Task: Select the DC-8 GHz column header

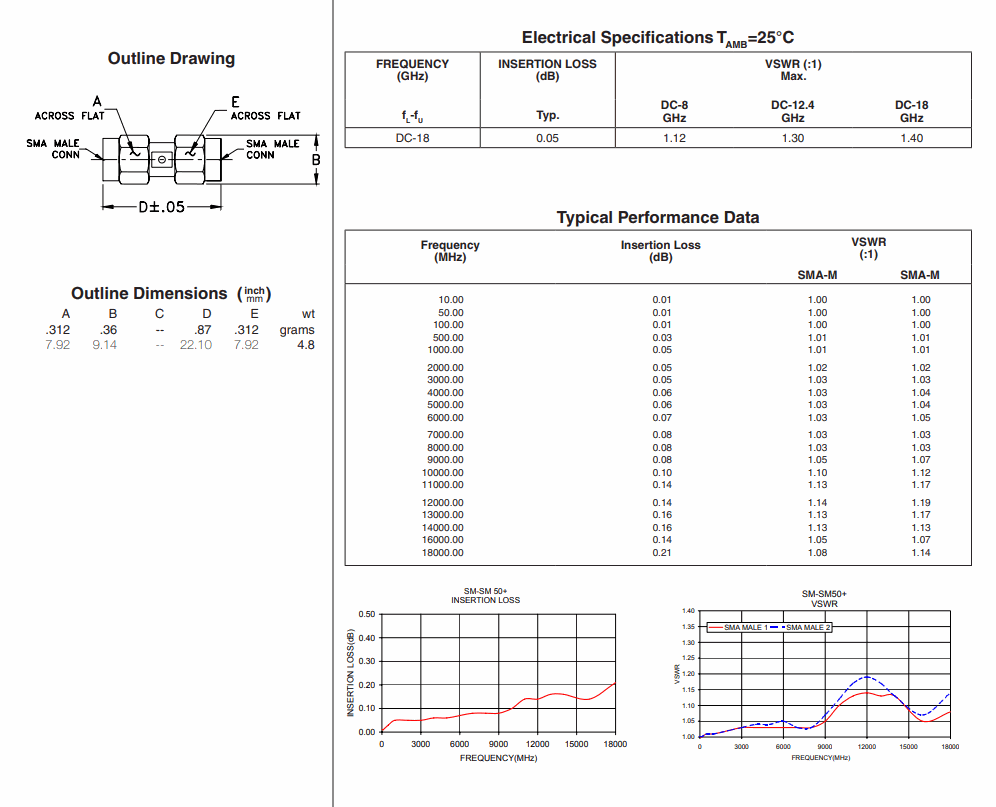Action: (x=674, y=111)
